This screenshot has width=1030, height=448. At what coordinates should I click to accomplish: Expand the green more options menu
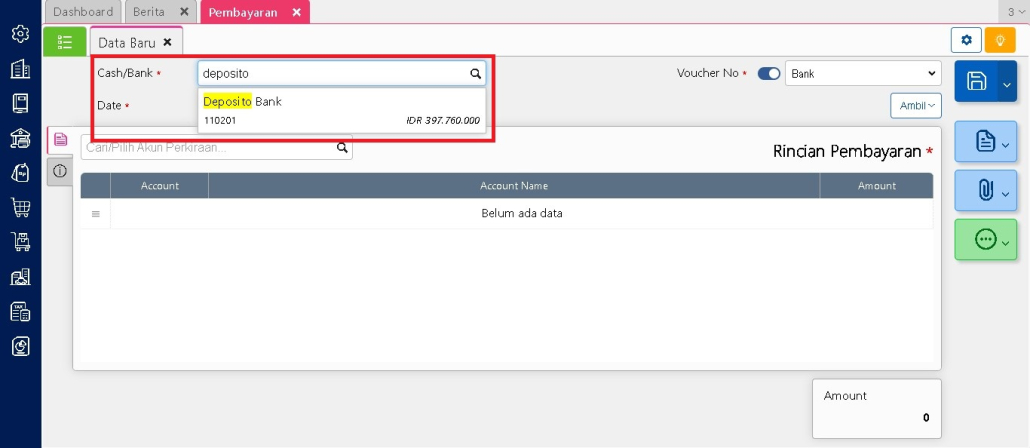pos(986,240)
